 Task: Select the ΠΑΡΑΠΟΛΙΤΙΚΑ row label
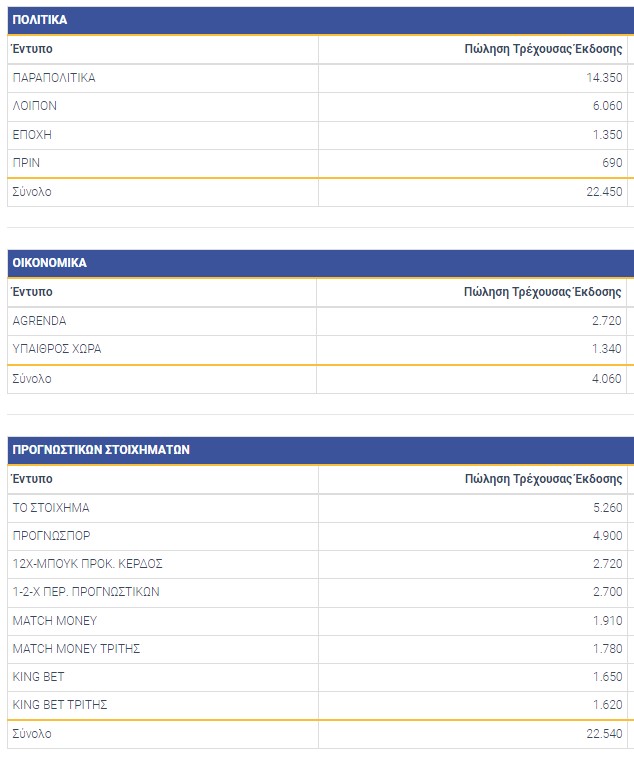tap(54, 78)
